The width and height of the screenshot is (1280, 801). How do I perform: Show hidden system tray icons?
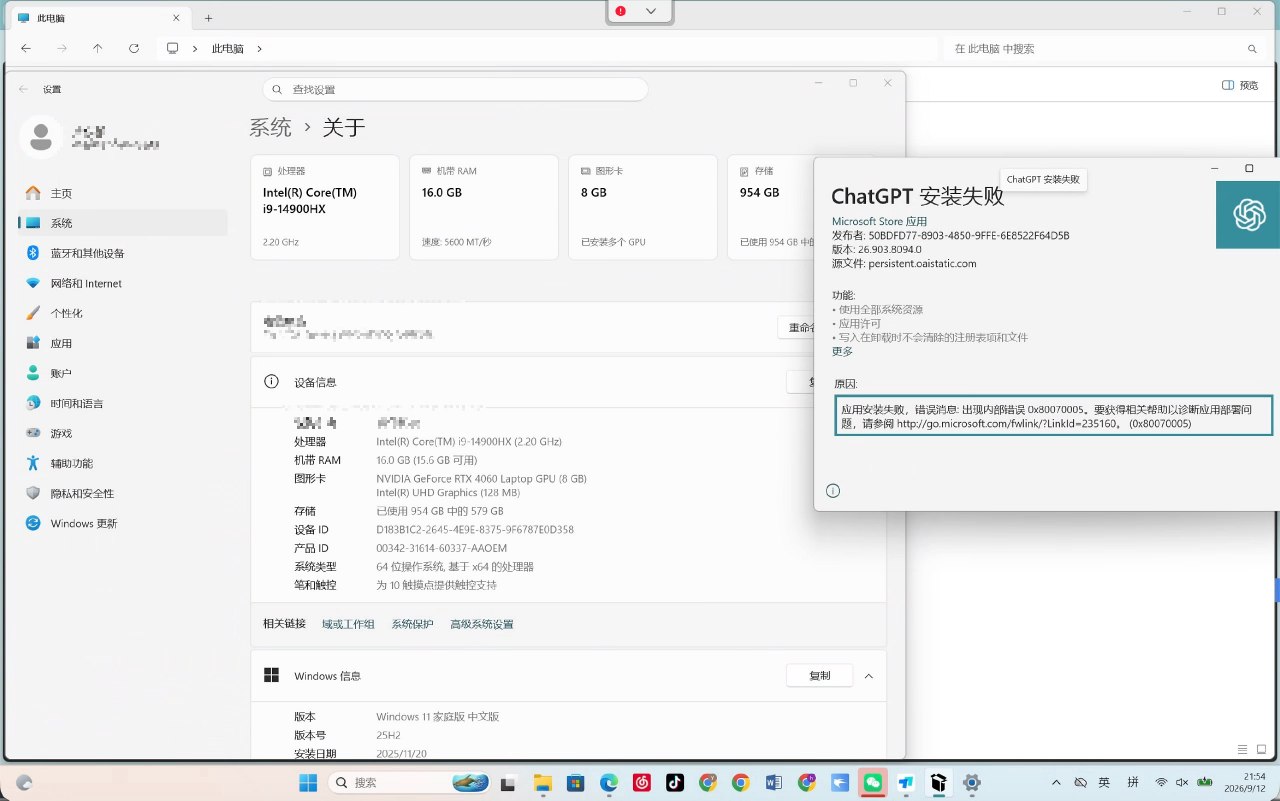click(x=1056, y=783)
